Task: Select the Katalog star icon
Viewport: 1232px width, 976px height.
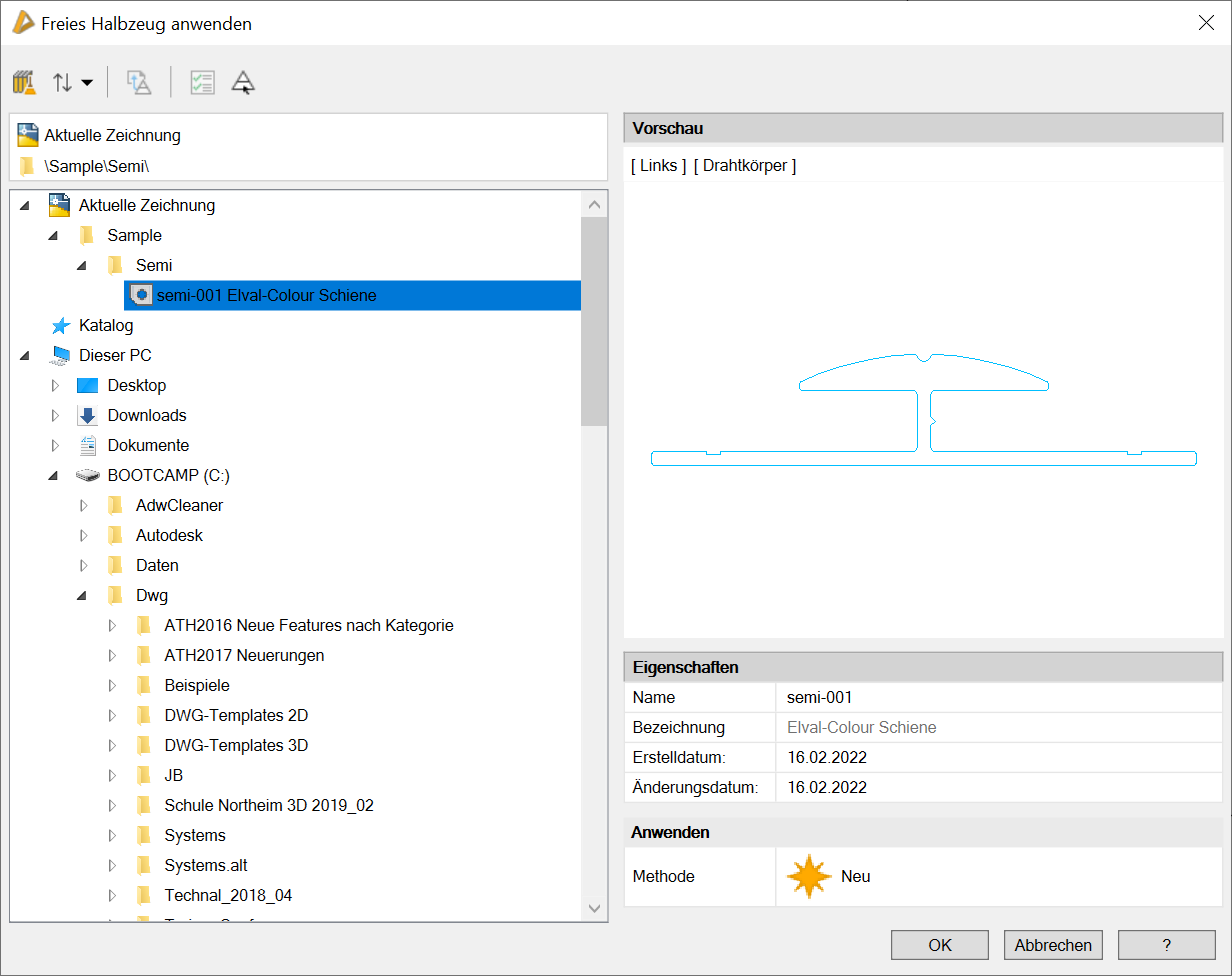Action: 61,326
